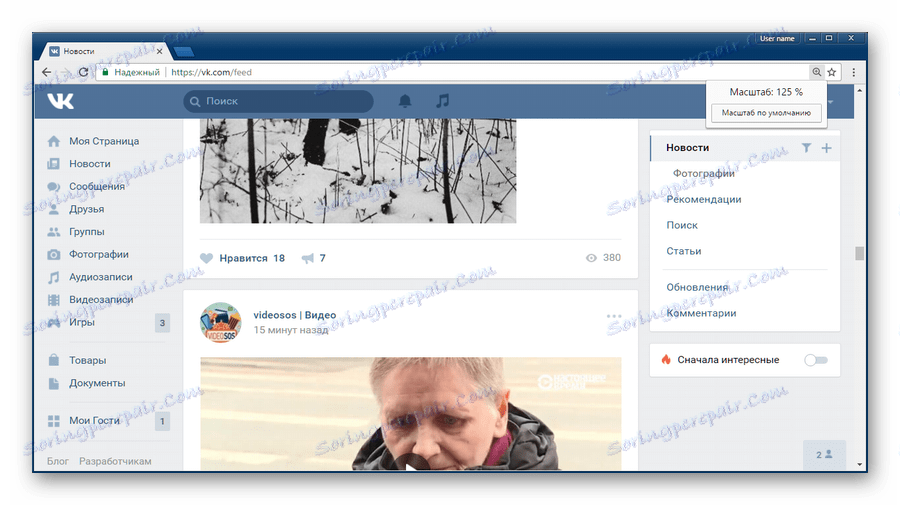The height and width of the screenshot is (505, 900).
Task: Click the plus icon to add news tab
Action: (826, 148)
